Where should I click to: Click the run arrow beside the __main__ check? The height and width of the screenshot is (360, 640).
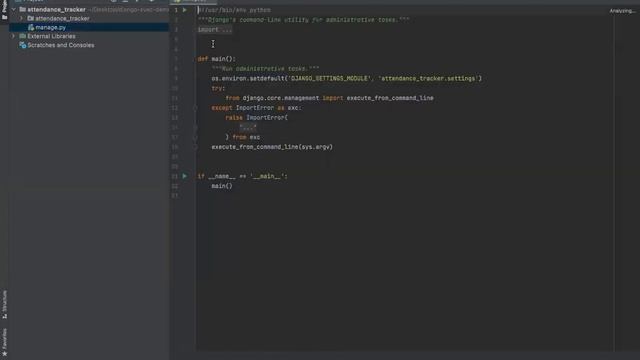pyautogui.click(x=185, y=176)
